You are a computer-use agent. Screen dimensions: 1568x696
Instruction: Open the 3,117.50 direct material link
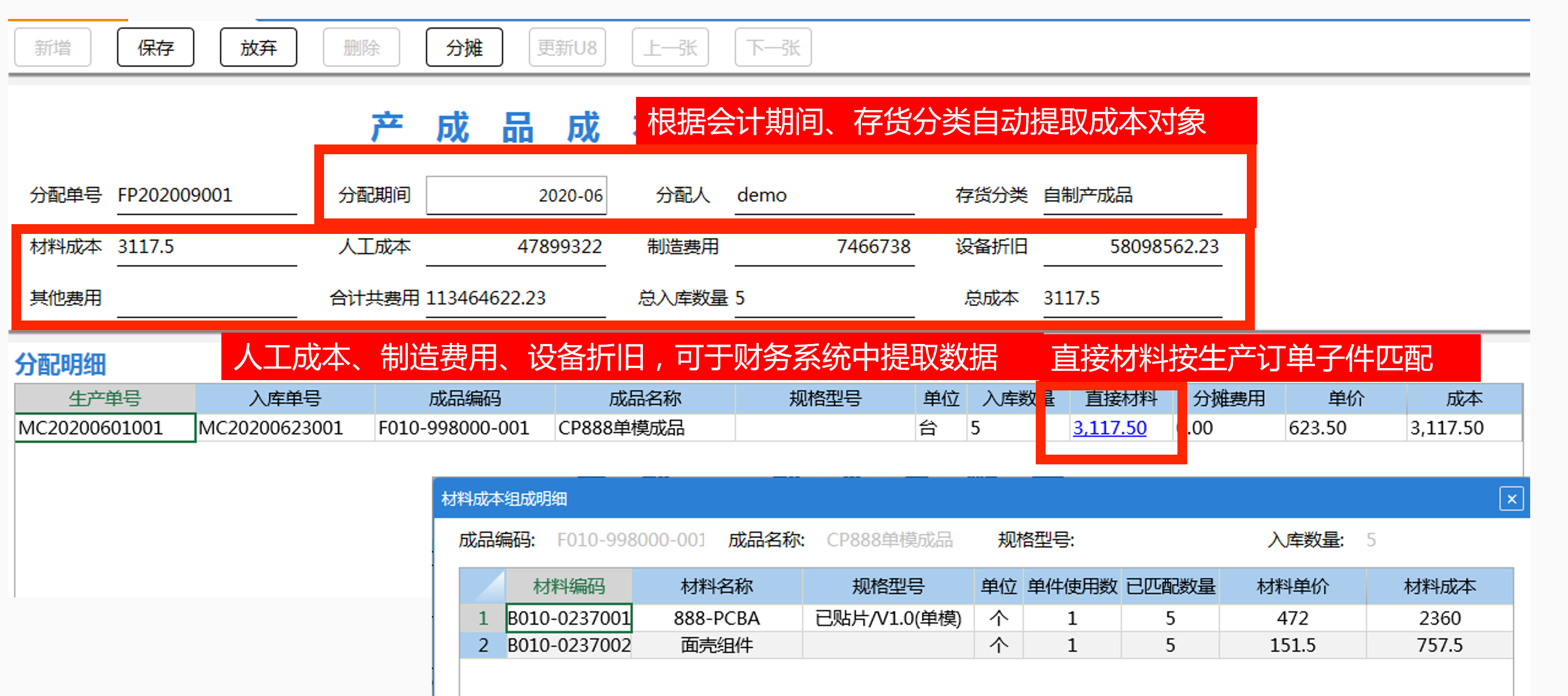point(1109,428)
